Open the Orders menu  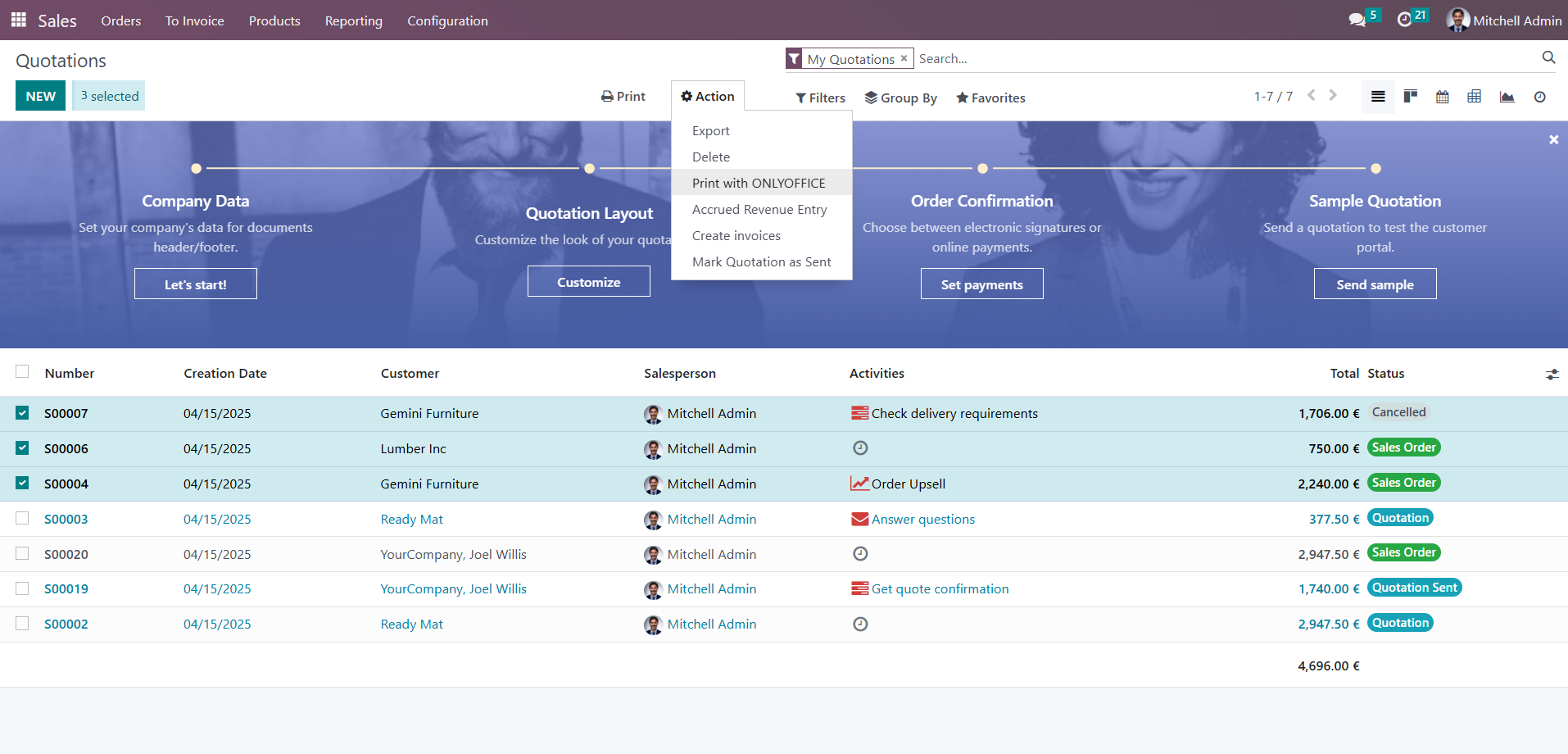(x=121, y=20)
